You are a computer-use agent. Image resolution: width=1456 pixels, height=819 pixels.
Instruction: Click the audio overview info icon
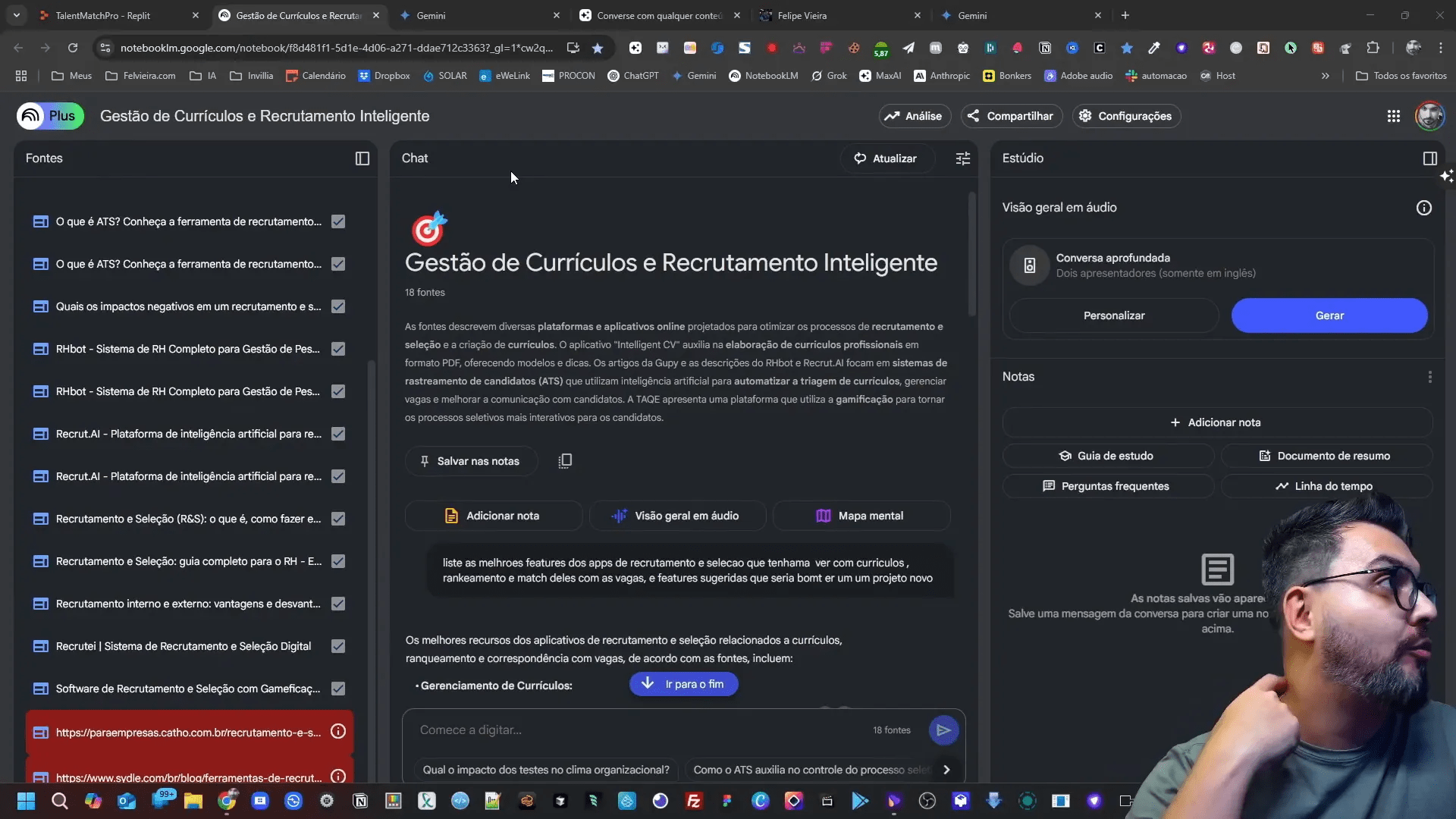(x=1424, y=208)
